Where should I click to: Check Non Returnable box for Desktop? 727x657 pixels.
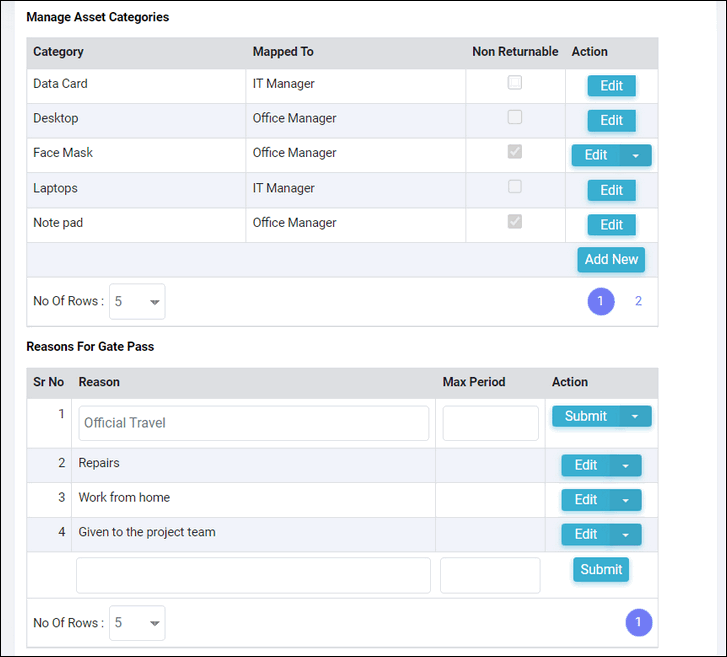point(515,117)
